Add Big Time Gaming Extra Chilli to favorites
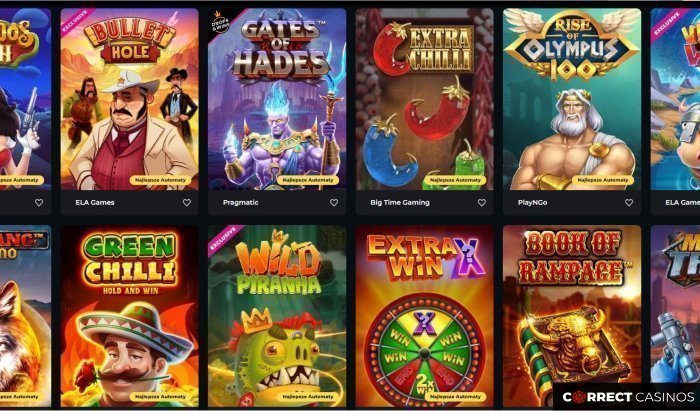Screen dimensions: 700x411 (x=482, y=203)
